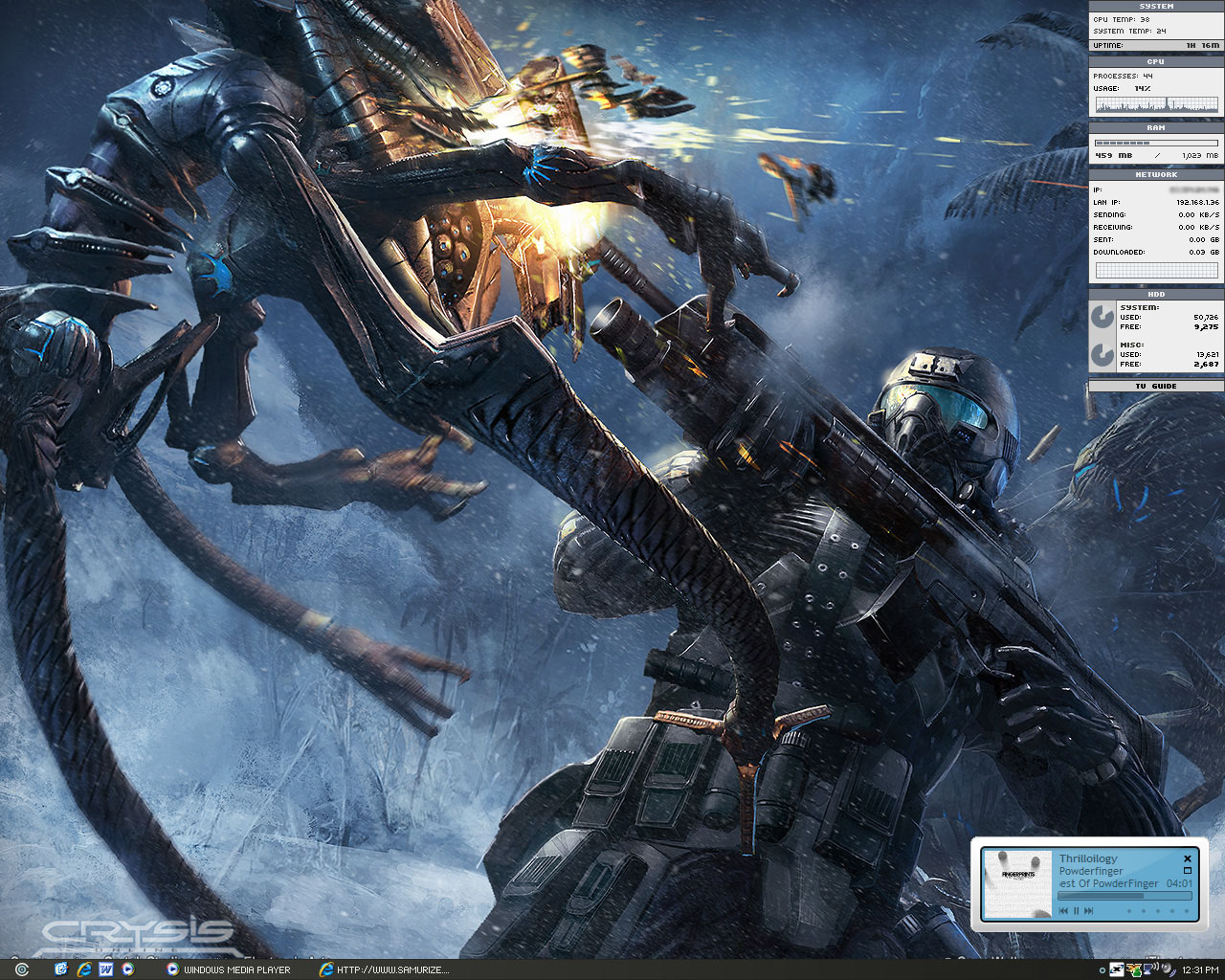The width and height of the screenshot is (1225, 980).
Task: Pause the Powderfinger track
Action: click(1076, 911)
